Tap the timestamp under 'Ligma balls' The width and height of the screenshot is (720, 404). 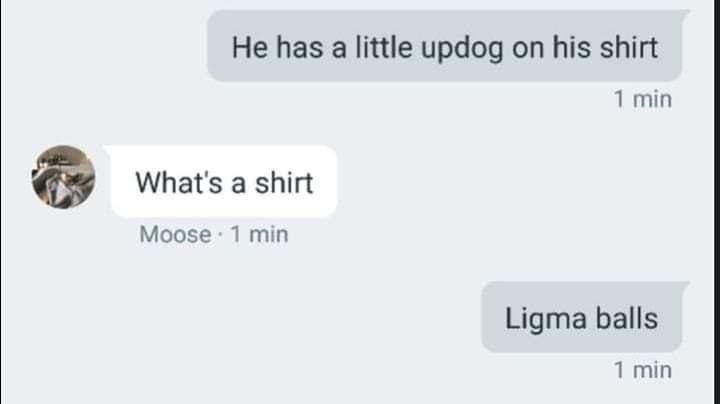coord(643,370)
